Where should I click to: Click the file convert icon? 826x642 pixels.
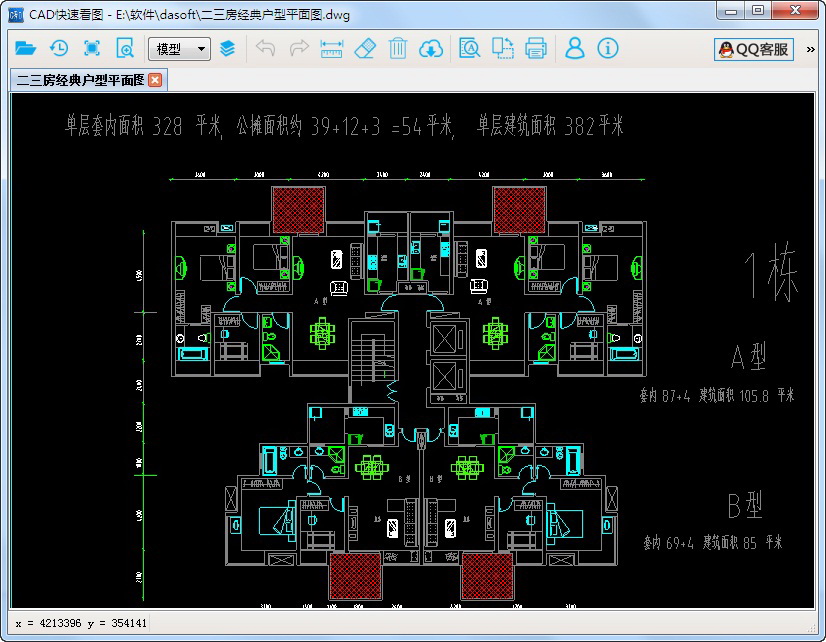(x=502, y=48)
